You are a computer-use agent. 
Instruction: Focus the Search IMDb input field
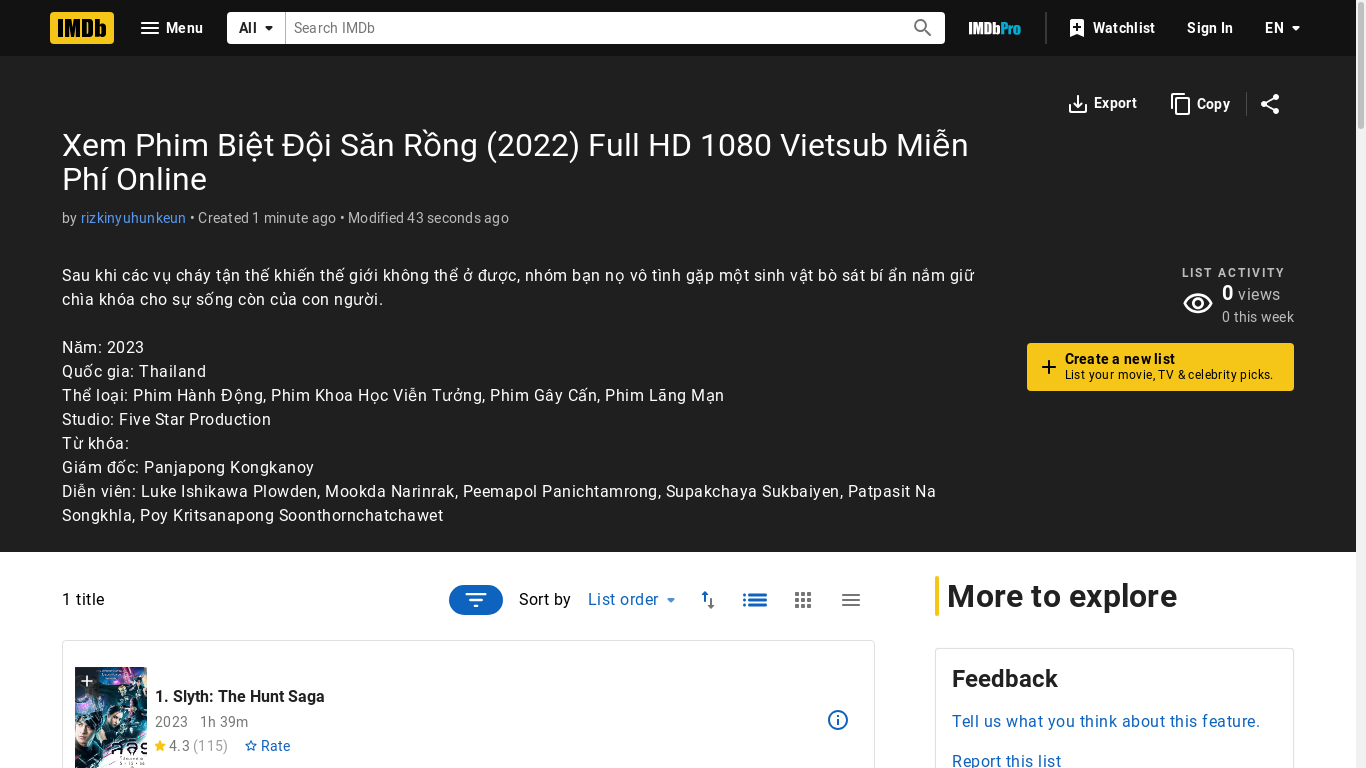click(594, 28)
